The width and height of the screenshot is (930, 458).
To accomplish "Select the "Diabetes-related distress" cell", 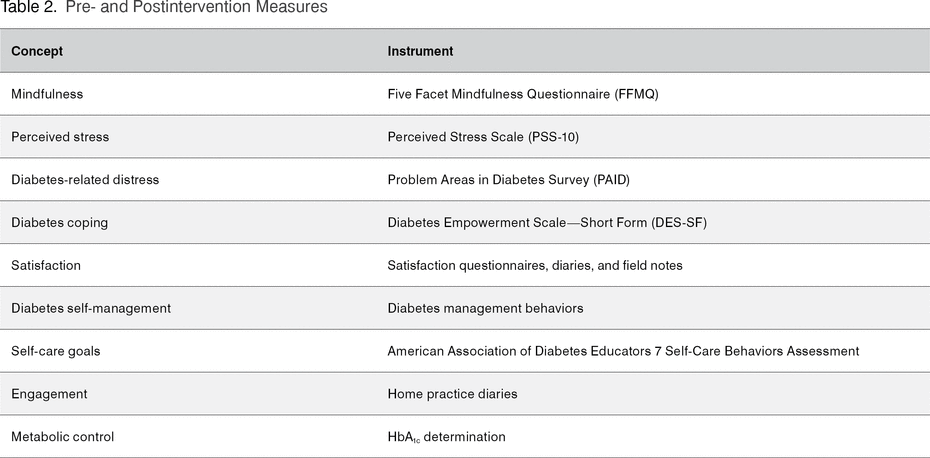I will coord(85,180).
